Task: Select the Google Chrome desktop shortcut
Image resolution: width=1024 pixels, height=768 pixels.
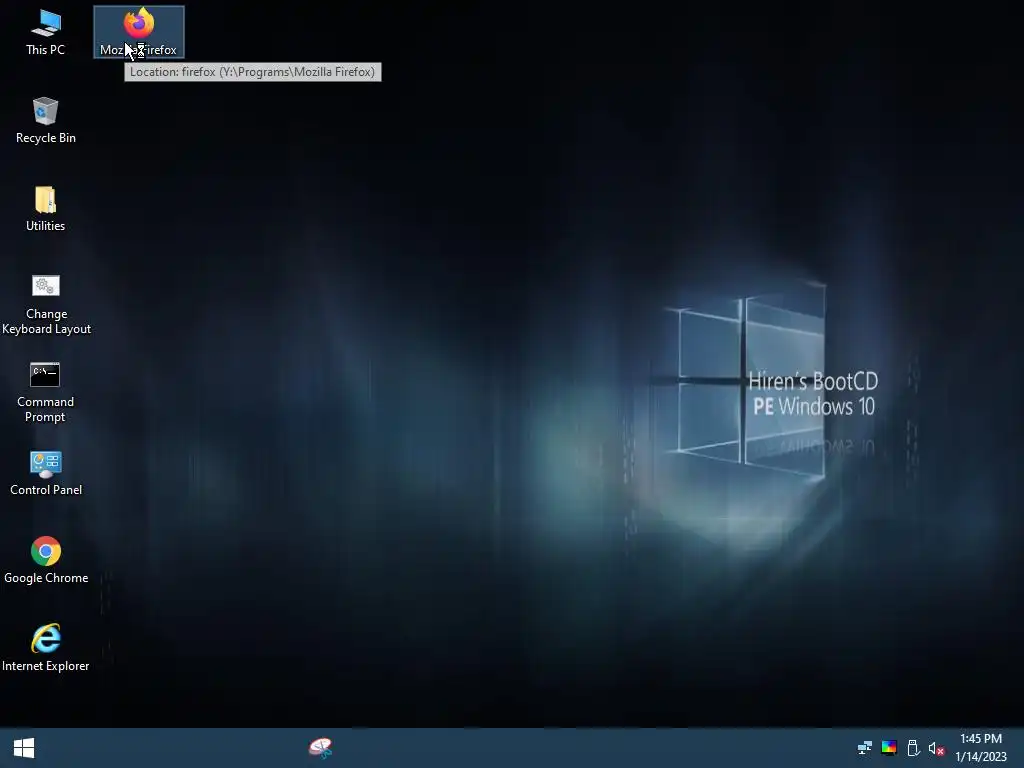Action: tap(46, 560)
